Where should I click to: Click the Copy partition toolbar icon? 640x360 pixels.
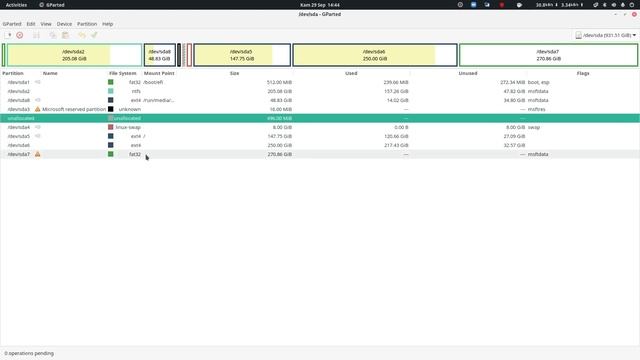tap(53, 35)
